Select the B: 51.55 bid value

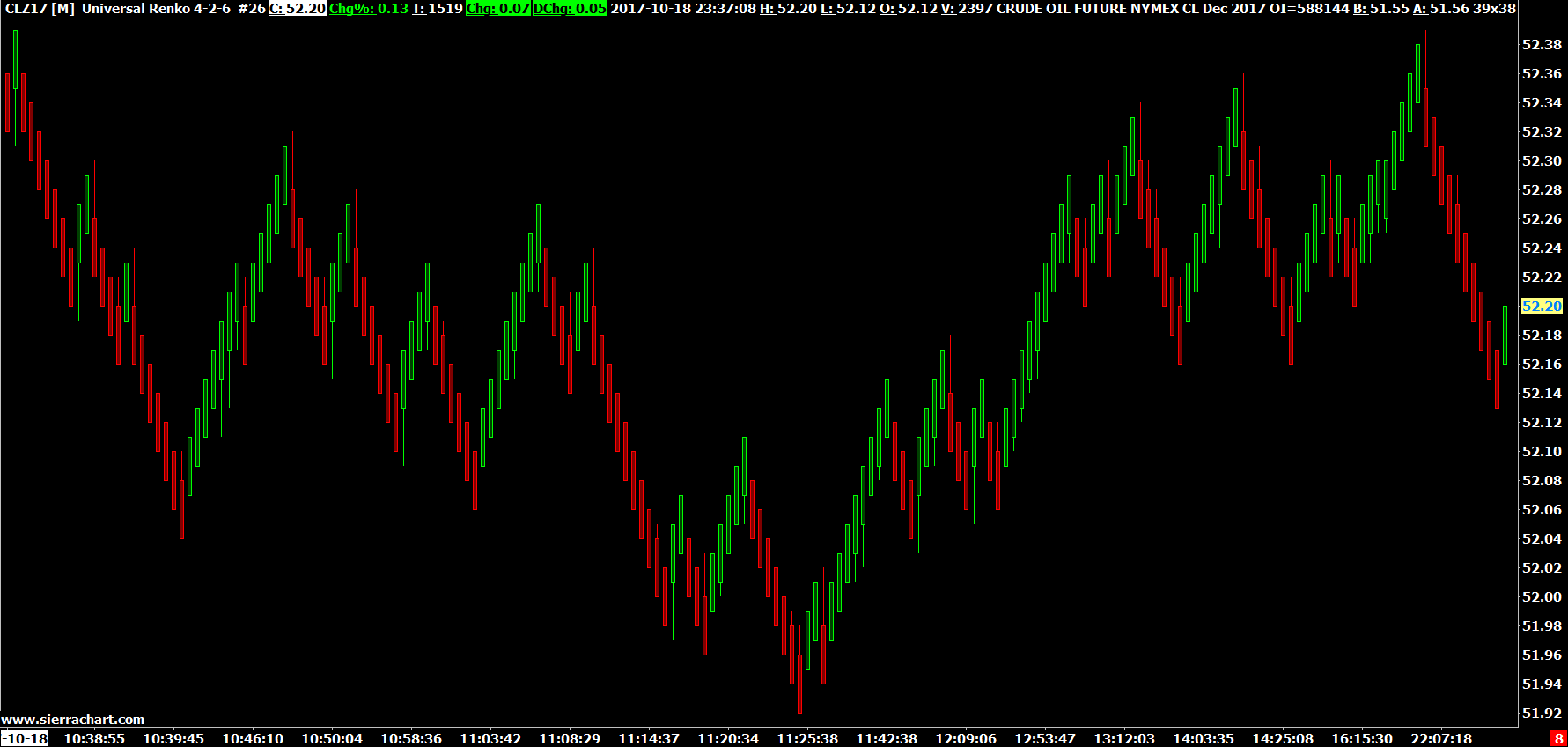[x=1381, y=8]
